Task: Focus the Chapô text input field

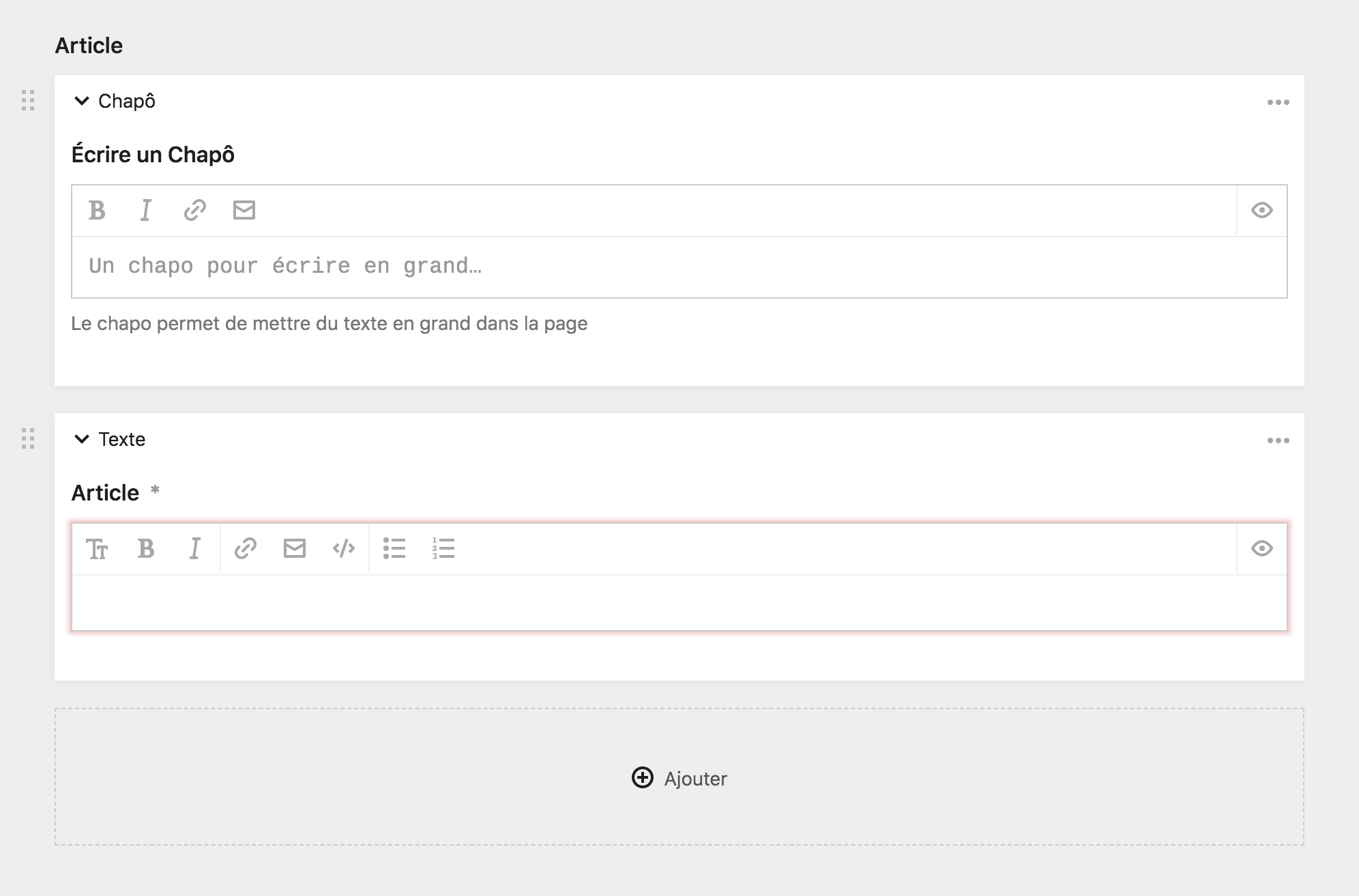Action: click(x=678, y=267)
